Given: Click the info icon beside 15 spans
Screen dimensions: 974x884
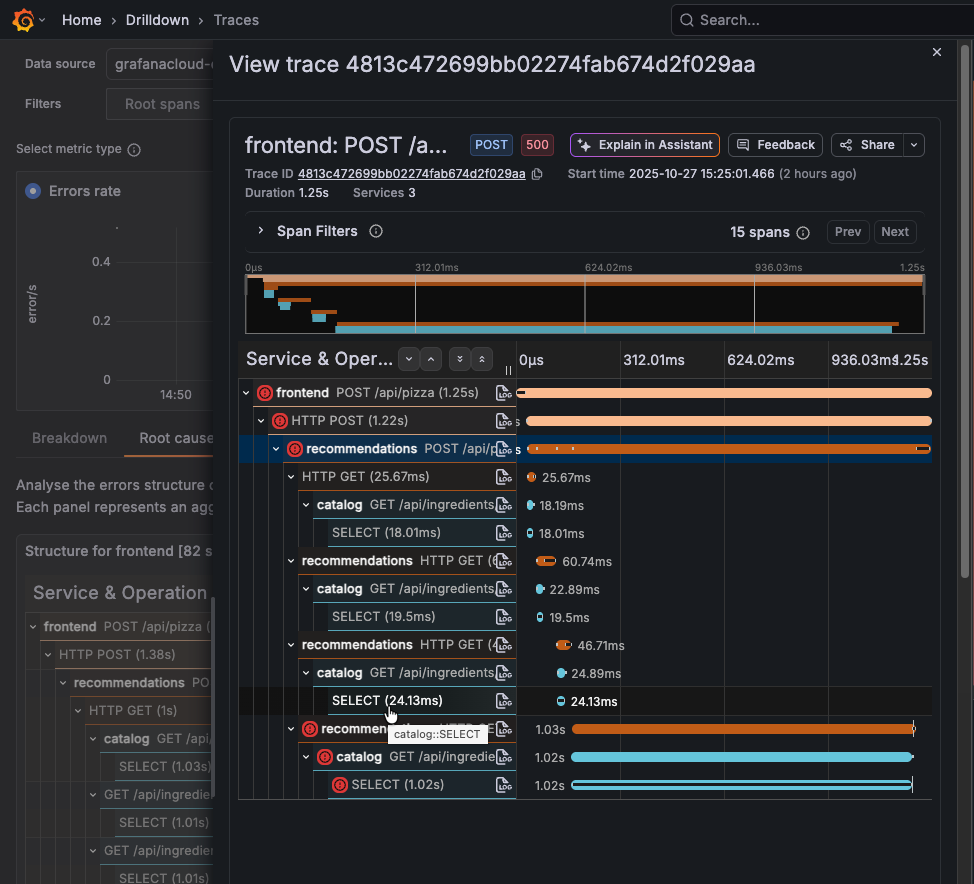Looking at the screenshot, I should pyautogui.click(x=805, y=231).
